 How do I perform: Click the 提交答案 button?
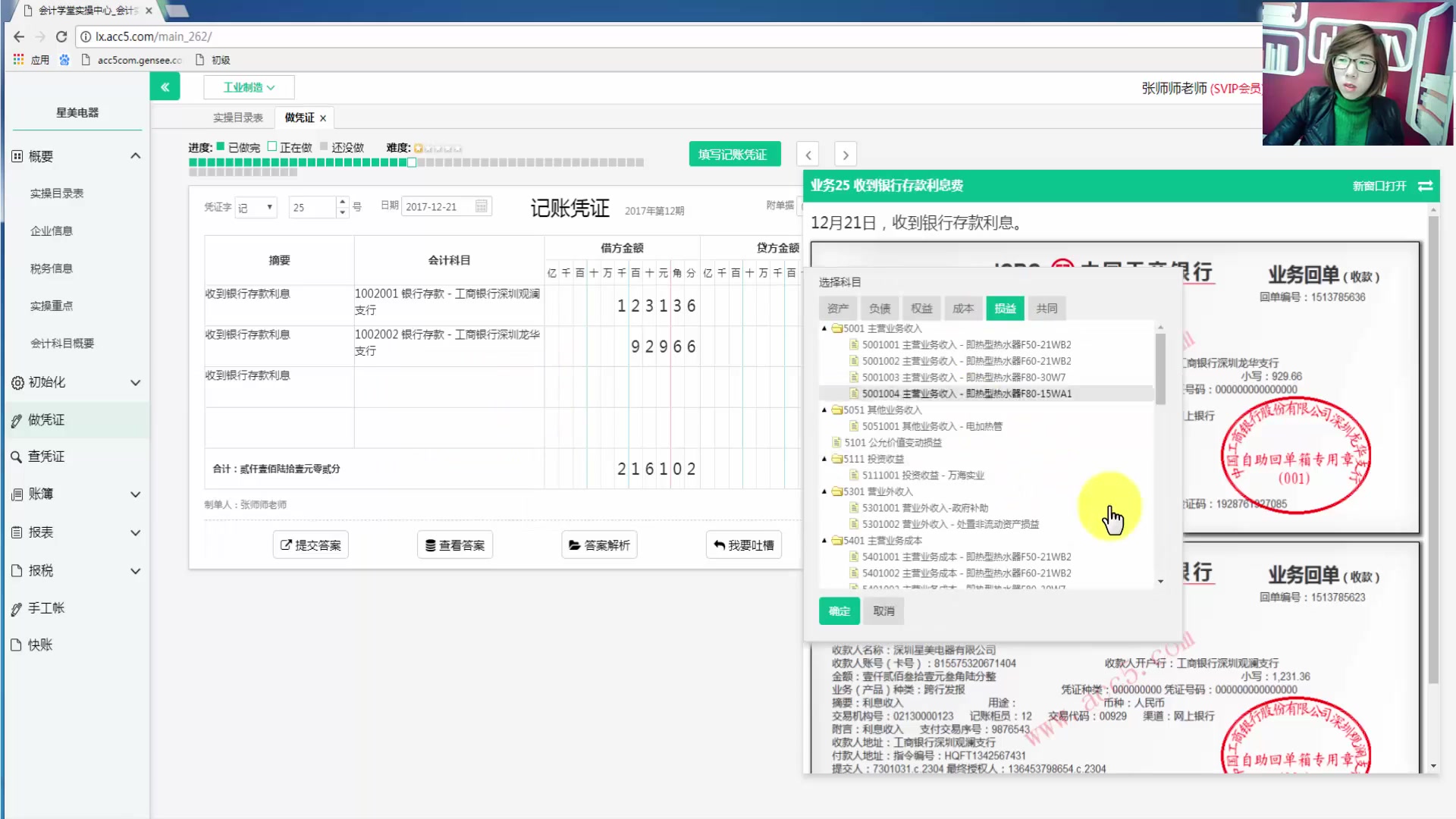coord(310,544)
